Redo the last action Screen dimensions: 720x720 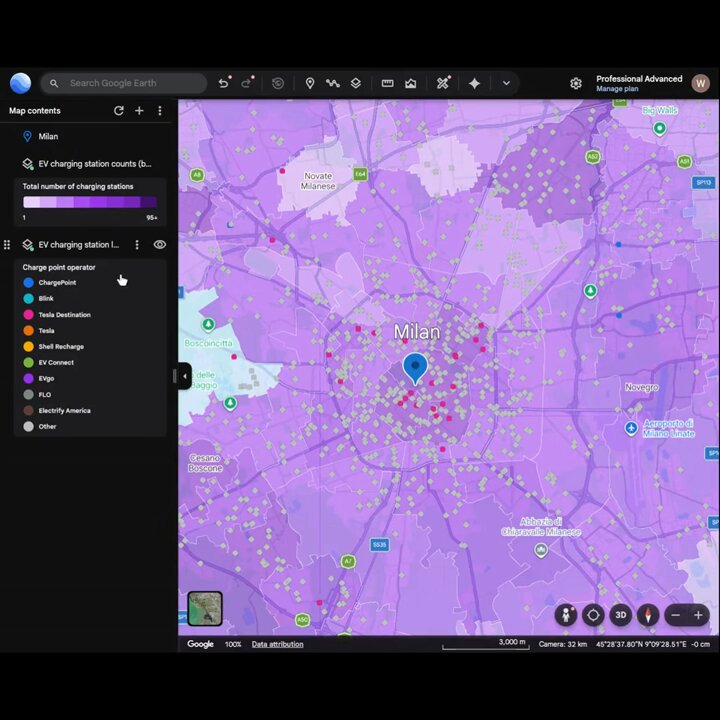[247, 83]
